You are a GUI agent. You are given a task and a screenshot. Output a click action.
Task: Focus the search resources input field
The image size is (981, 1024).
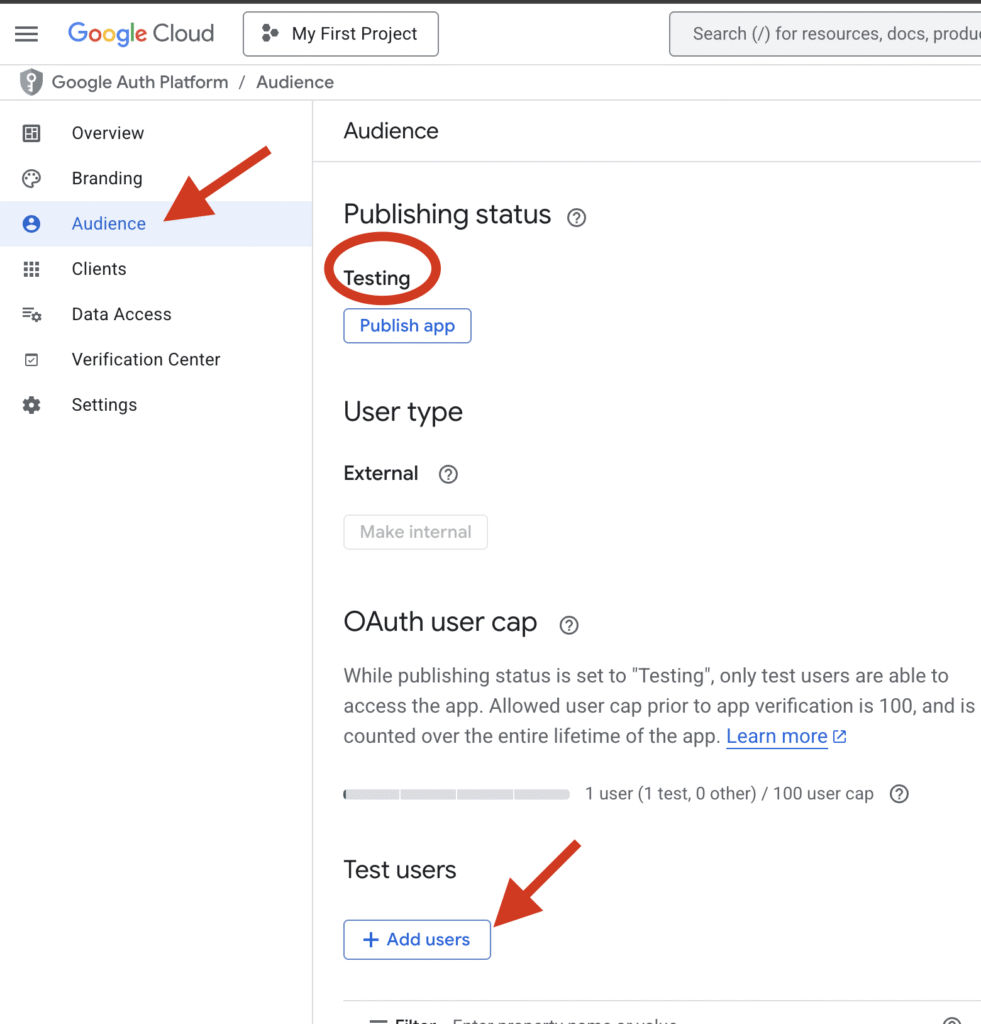(830, 34)
